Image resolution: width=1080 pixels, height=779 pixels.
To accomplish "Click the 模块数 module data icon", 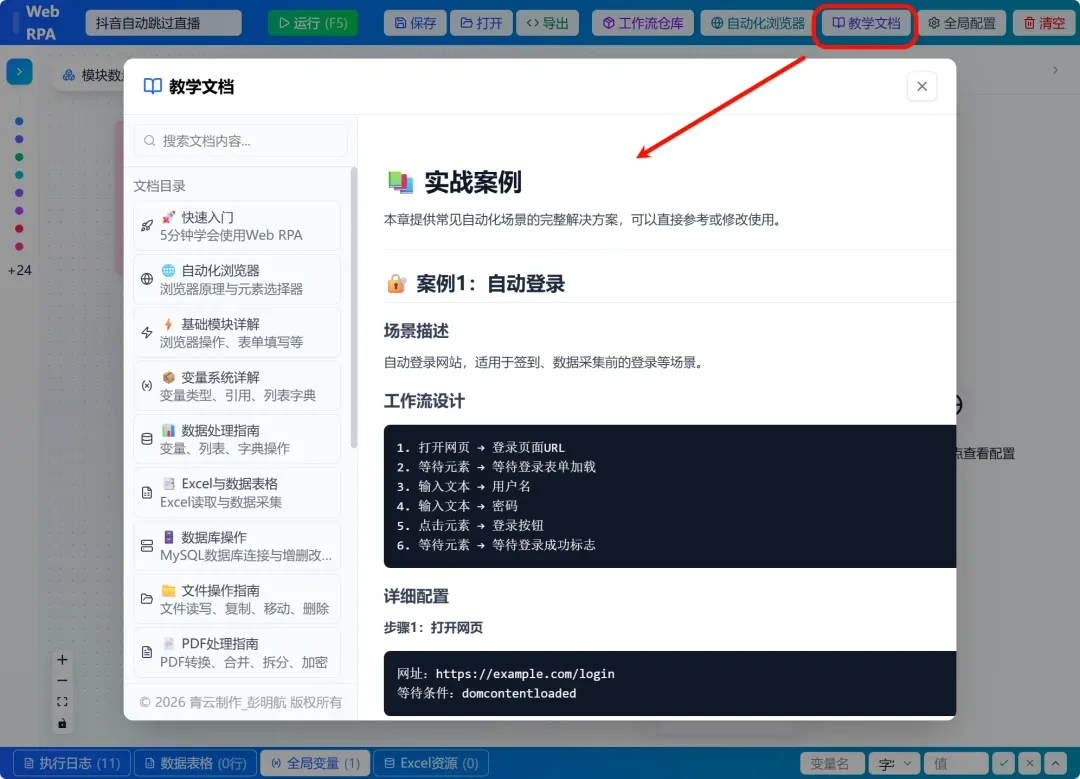I will pos(69,75).
